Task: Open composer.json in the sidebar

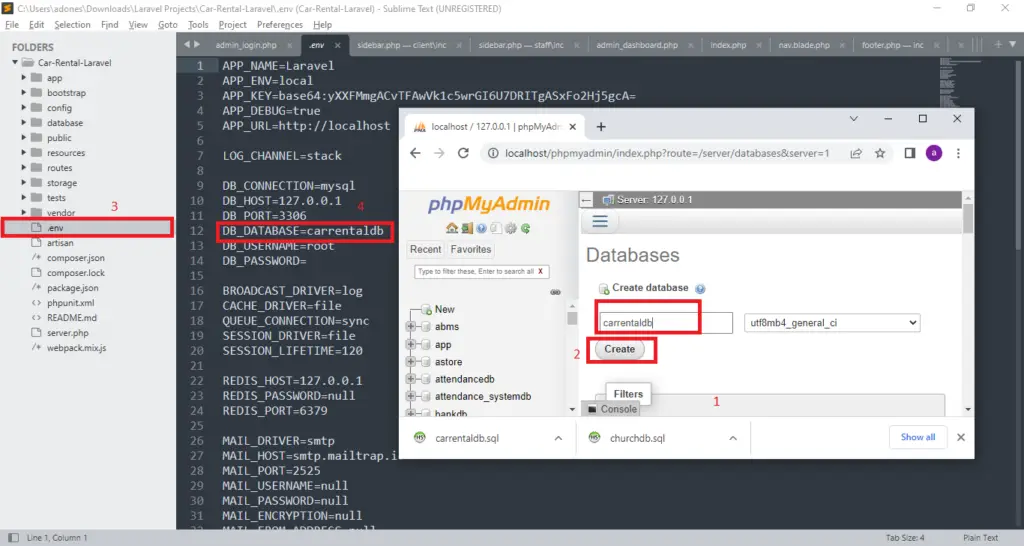Action: click(75, 258)
